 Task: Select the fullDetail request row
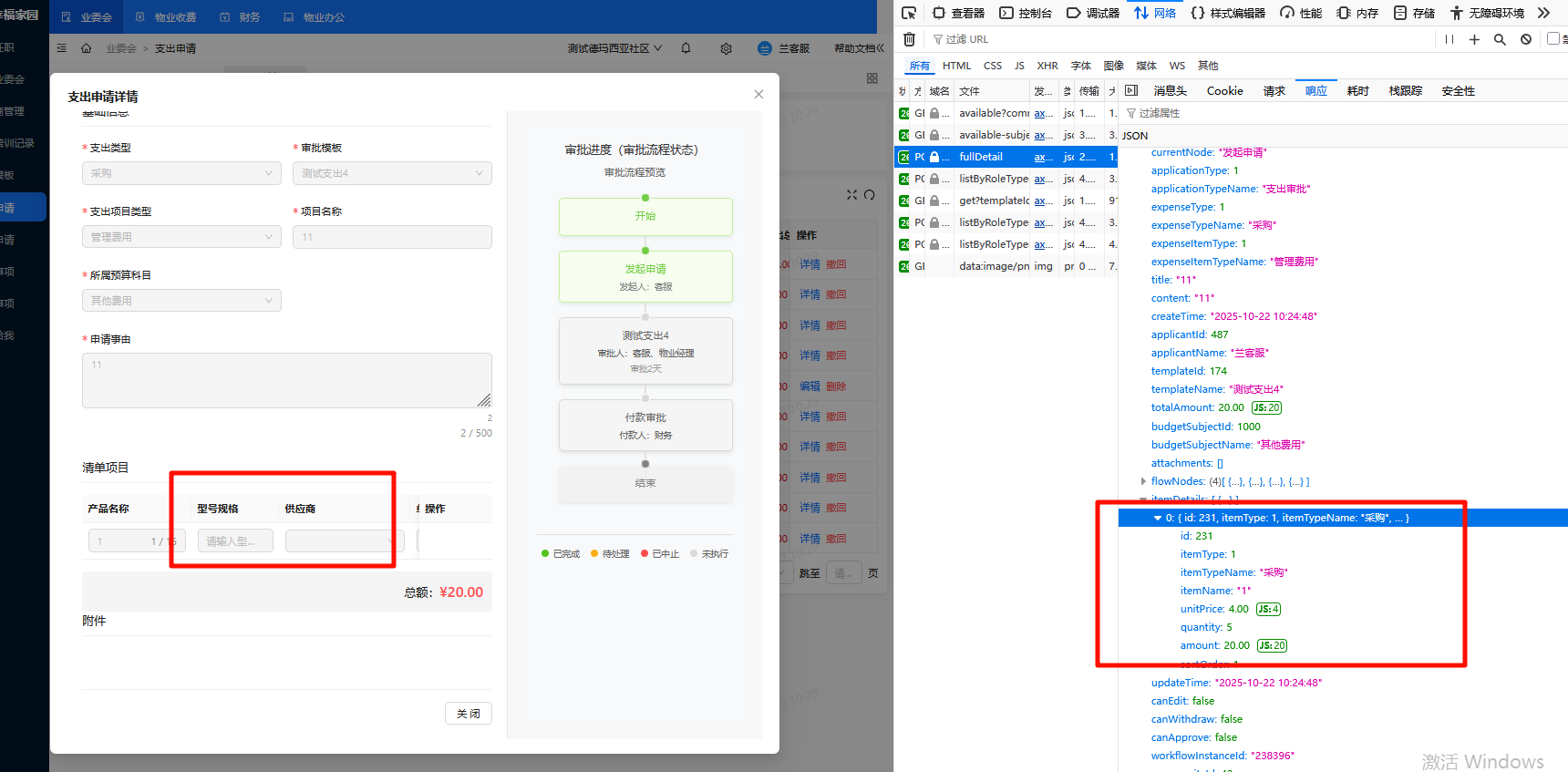click(x=981, y=157)
